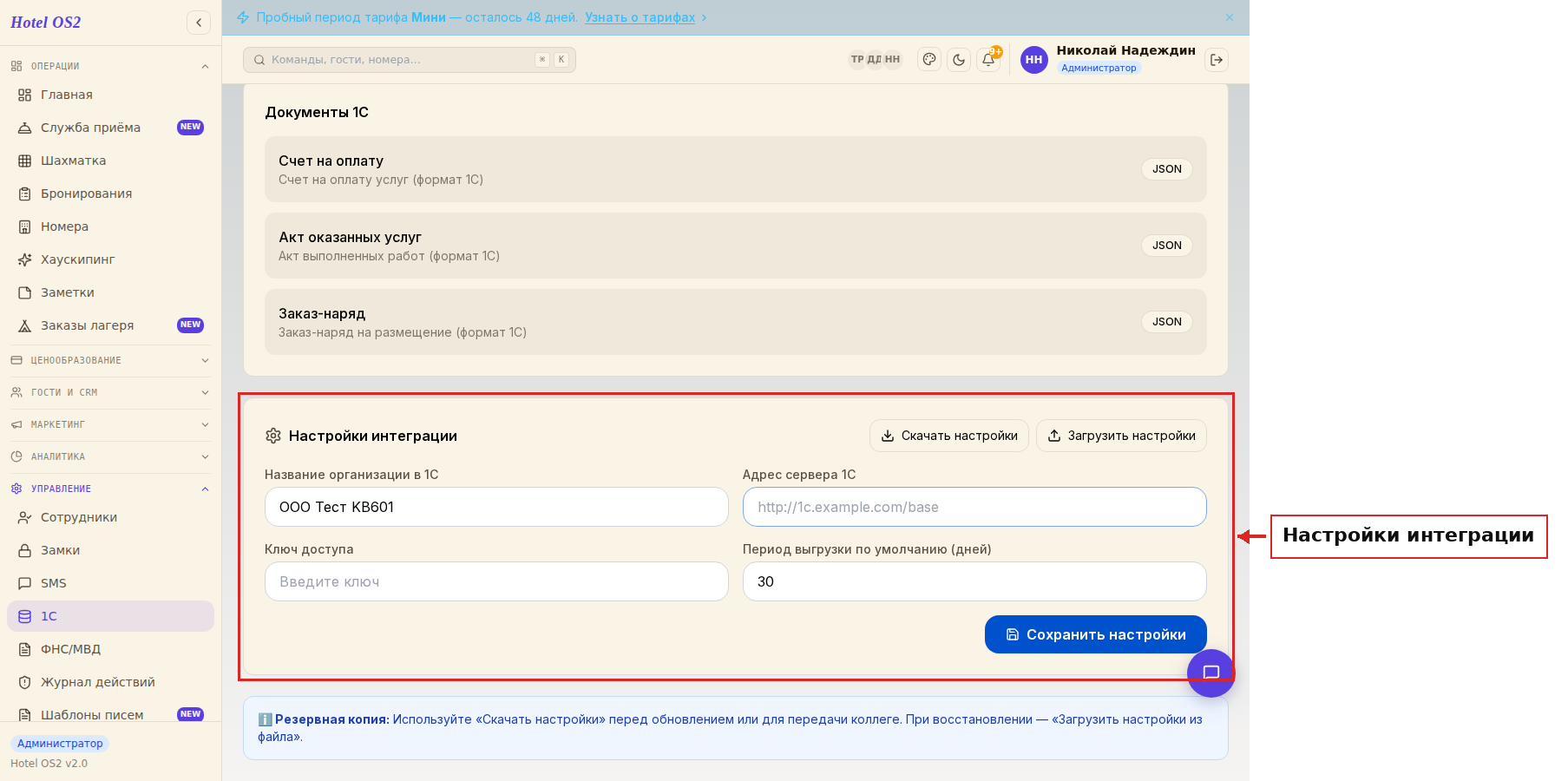Download JSON for Акт оказанных услуг
Screen dimensions: 1568x781
(1166, 246)
